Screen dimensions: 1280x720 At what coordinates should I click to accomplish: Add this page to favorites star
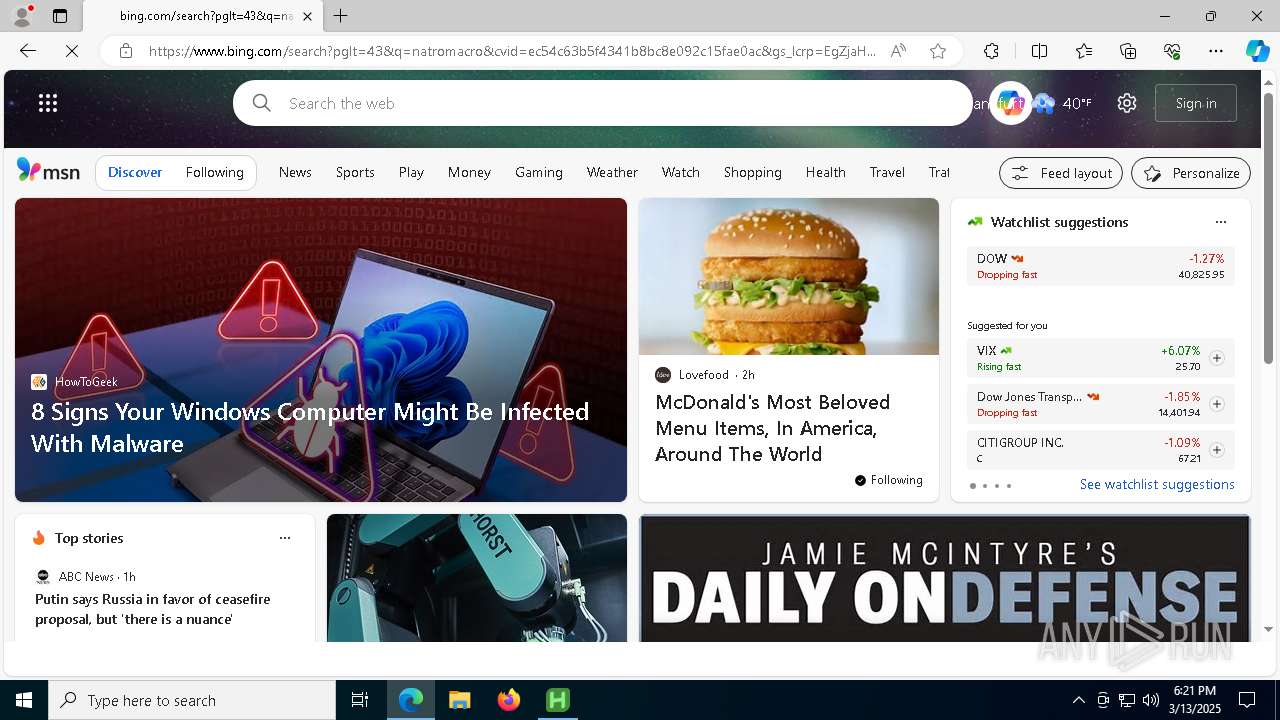coord(938,51)
